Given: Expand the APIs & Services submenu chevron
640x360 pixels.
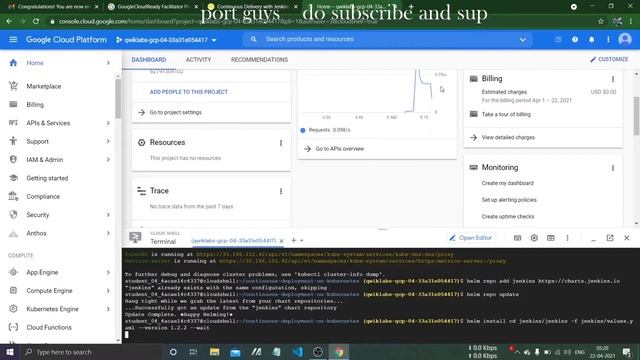Looking at the screenshot, I should tap(108, 123).
